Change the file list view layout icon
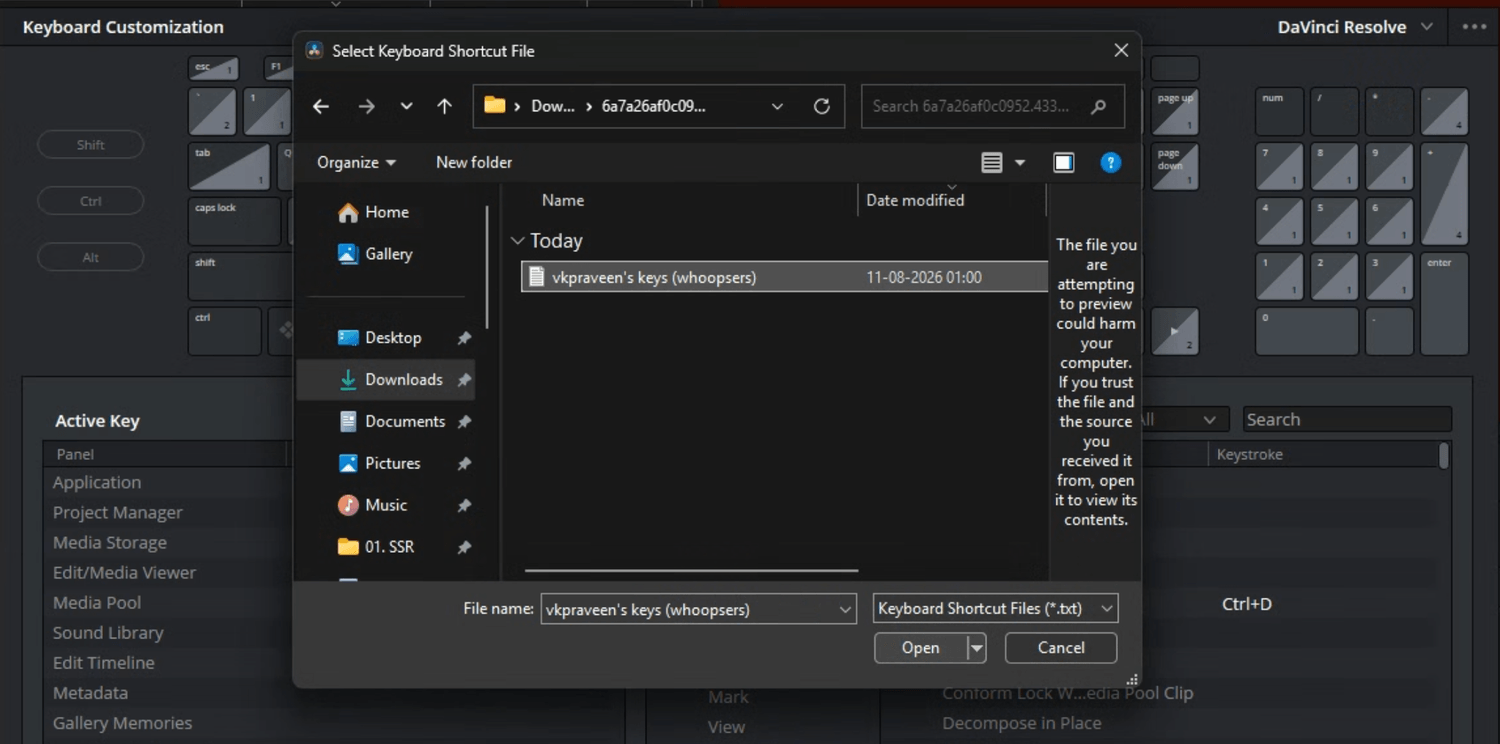The image size is (1500, 744). point(991,162)
